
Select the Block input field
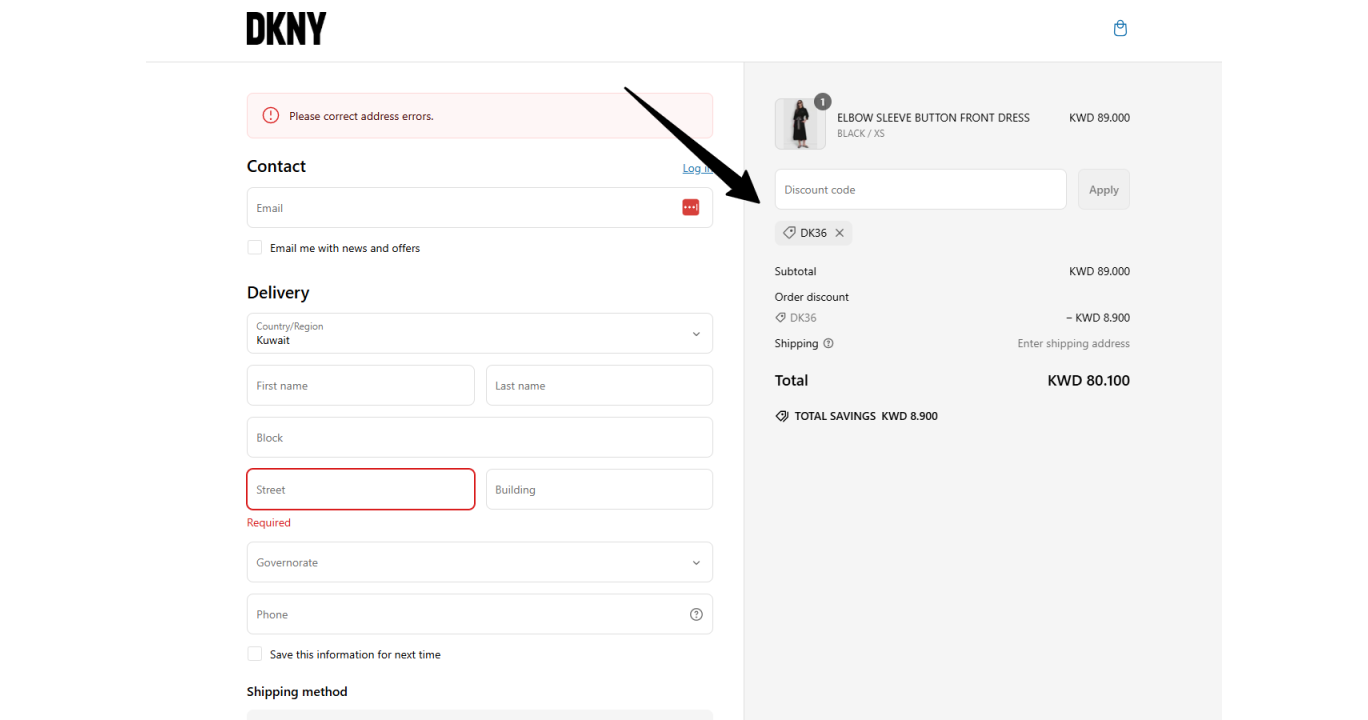[480, 437]
